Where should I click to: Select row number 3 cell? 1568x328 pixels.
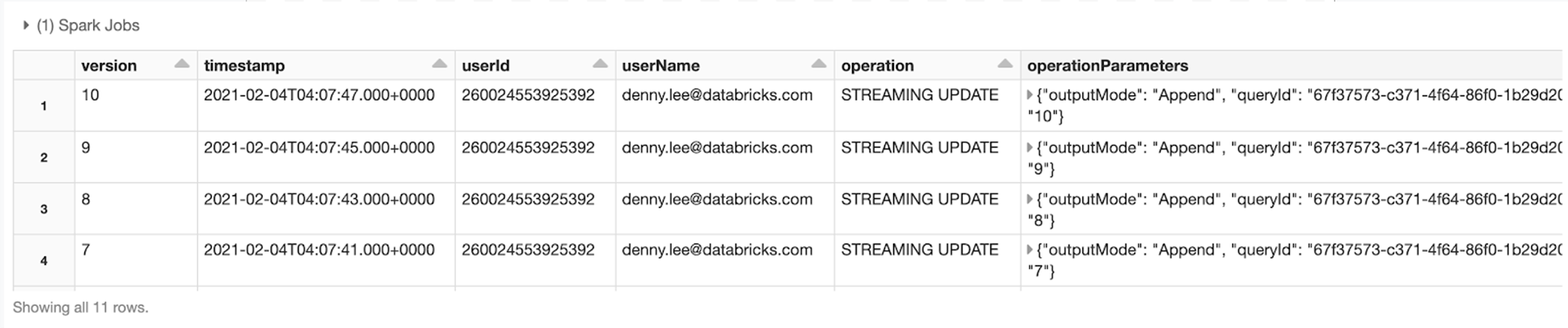point(44,209)
